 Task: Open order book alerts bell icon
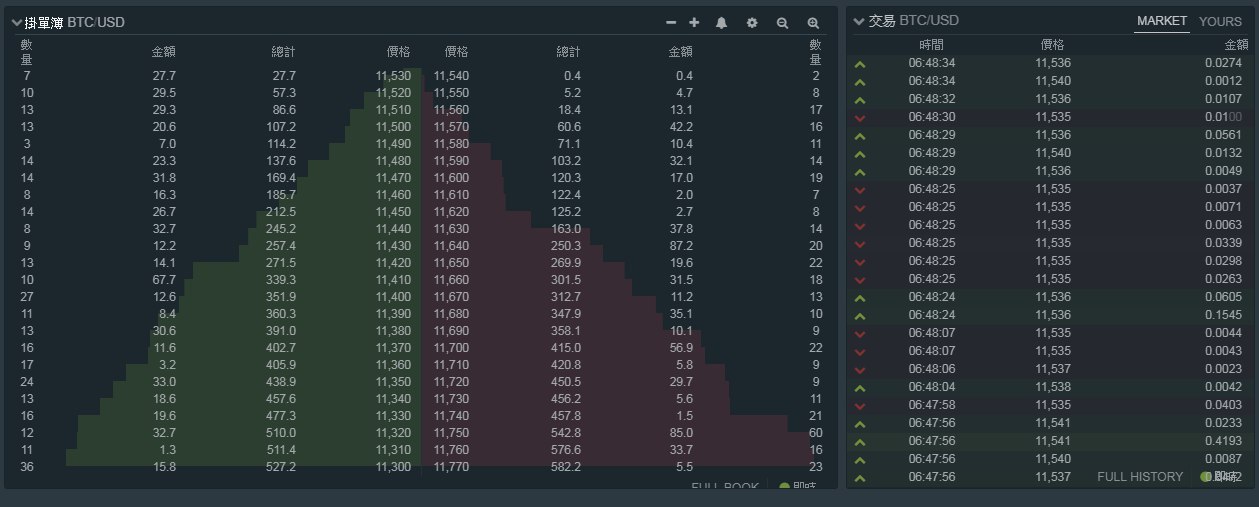tap(721, 22)
